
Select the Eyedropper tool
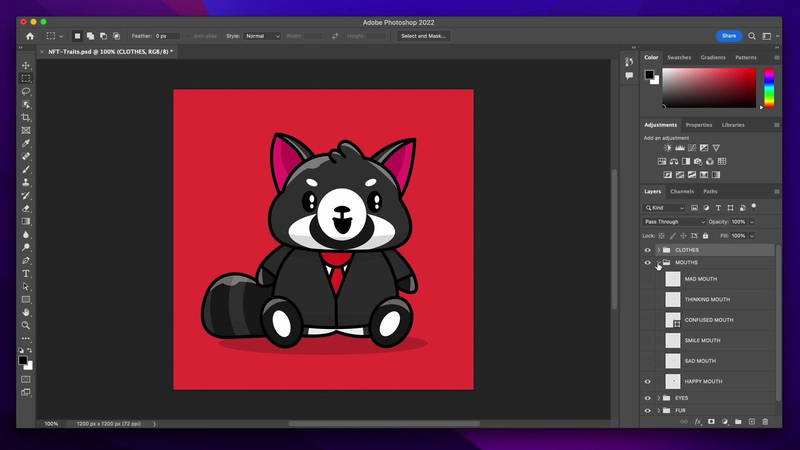click(26, 143)
